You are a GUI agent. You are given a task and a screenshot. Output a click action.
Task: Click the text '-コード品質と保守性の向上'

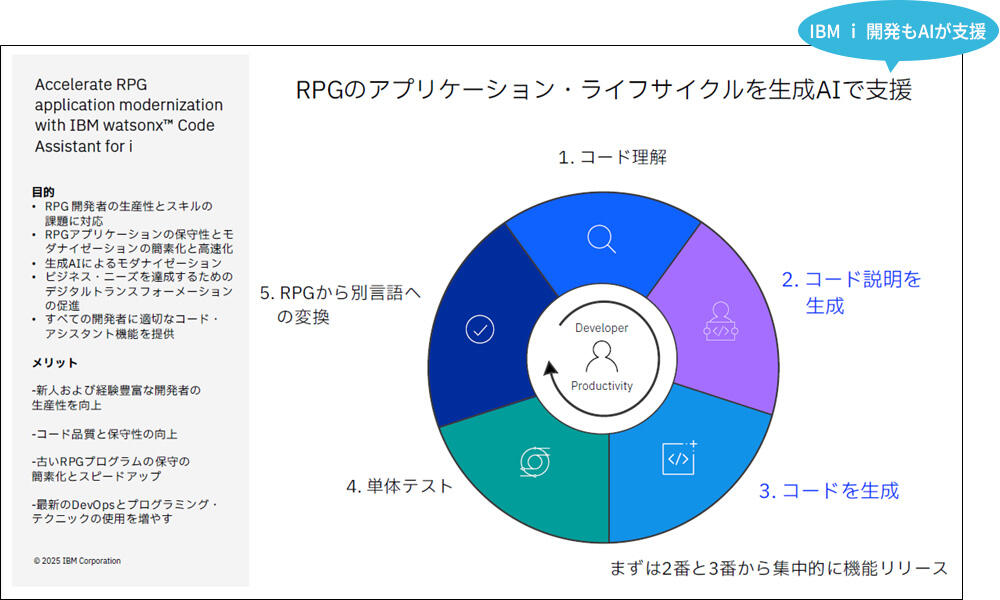coord(105,434)
